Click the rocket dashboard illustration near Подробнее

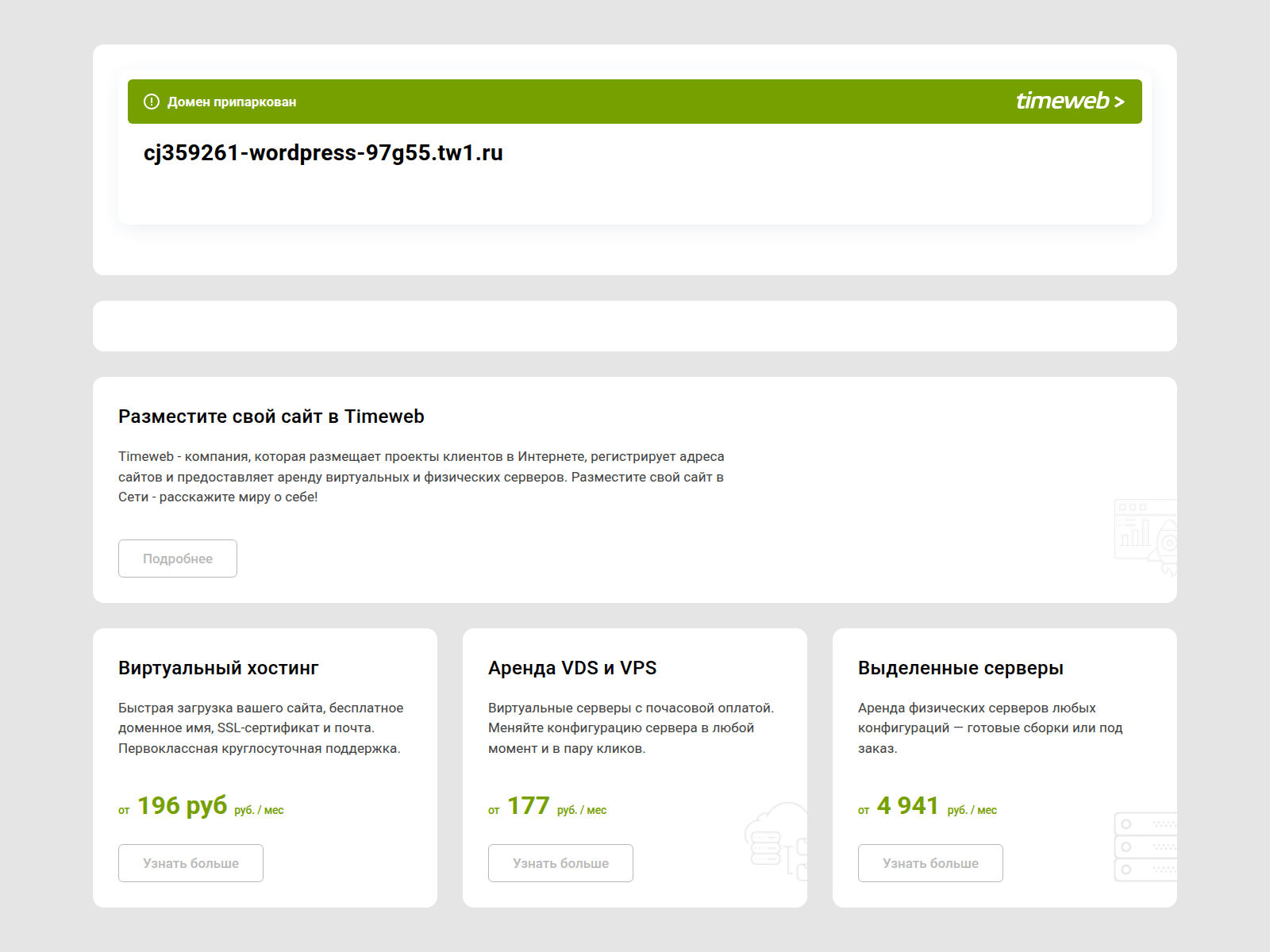coord(1145,538)
